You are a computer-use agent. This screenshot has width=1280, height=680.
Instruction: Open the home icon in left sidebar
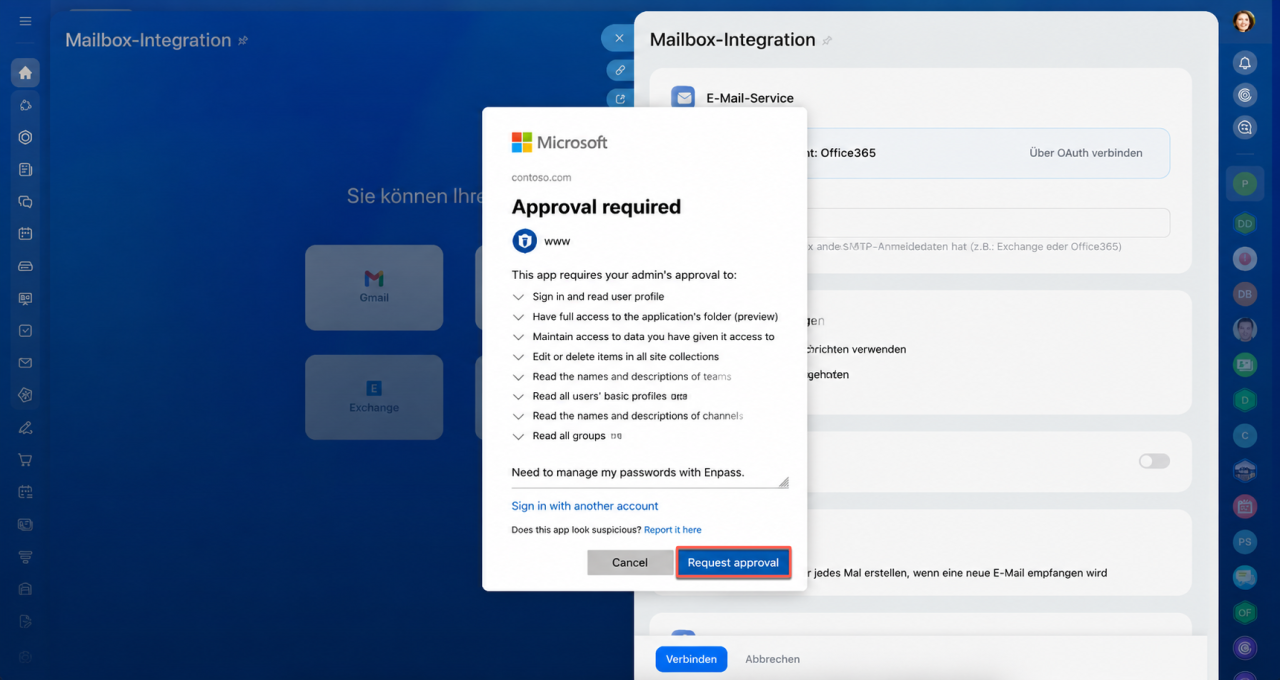click(25, 72)
